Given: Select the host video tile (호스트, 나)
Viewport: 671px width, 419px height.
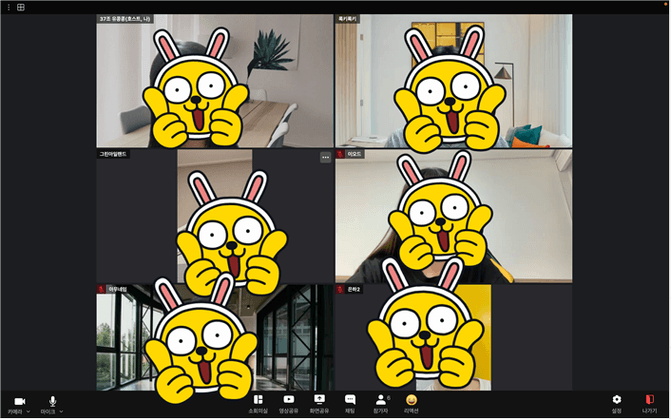Looking at the screenshot, I should 215,81.
